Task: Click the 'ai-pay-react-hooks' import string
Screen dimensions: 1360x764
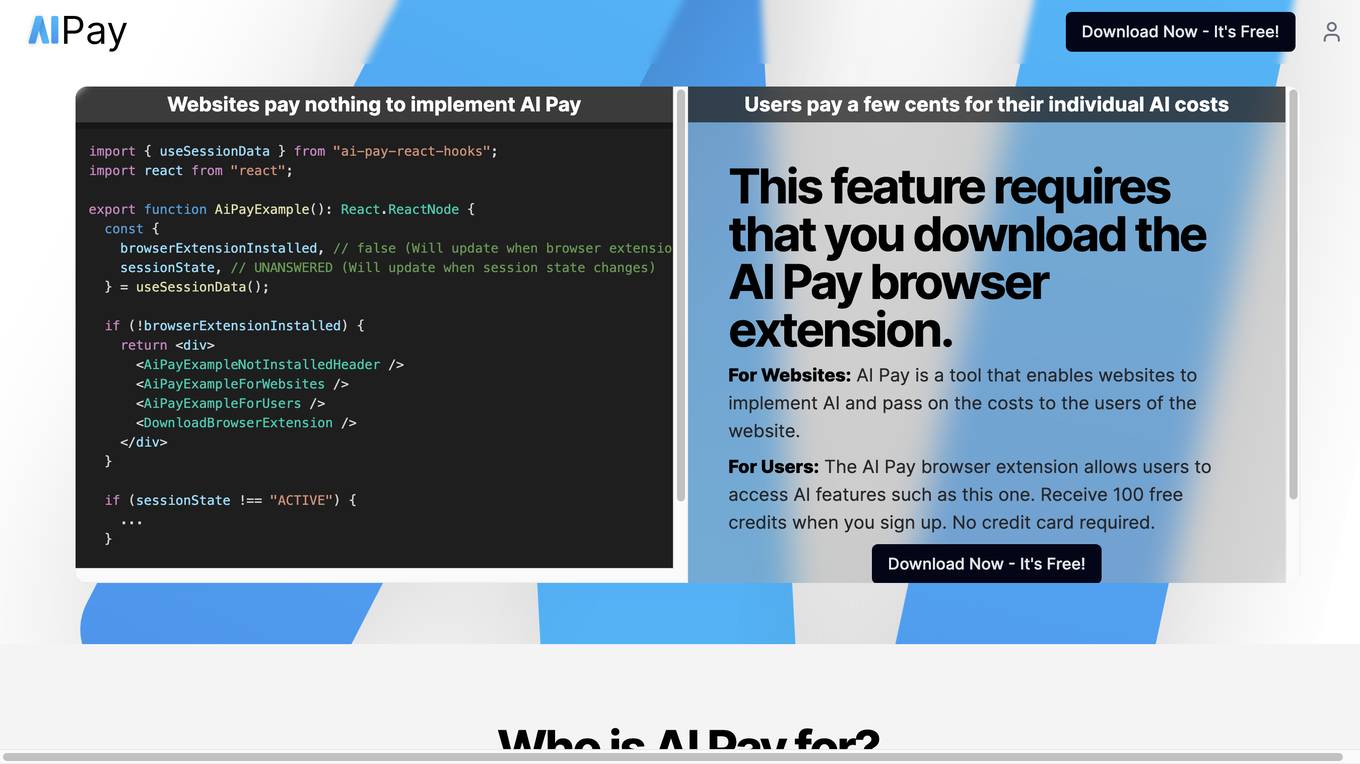Action: click(411, 151)
